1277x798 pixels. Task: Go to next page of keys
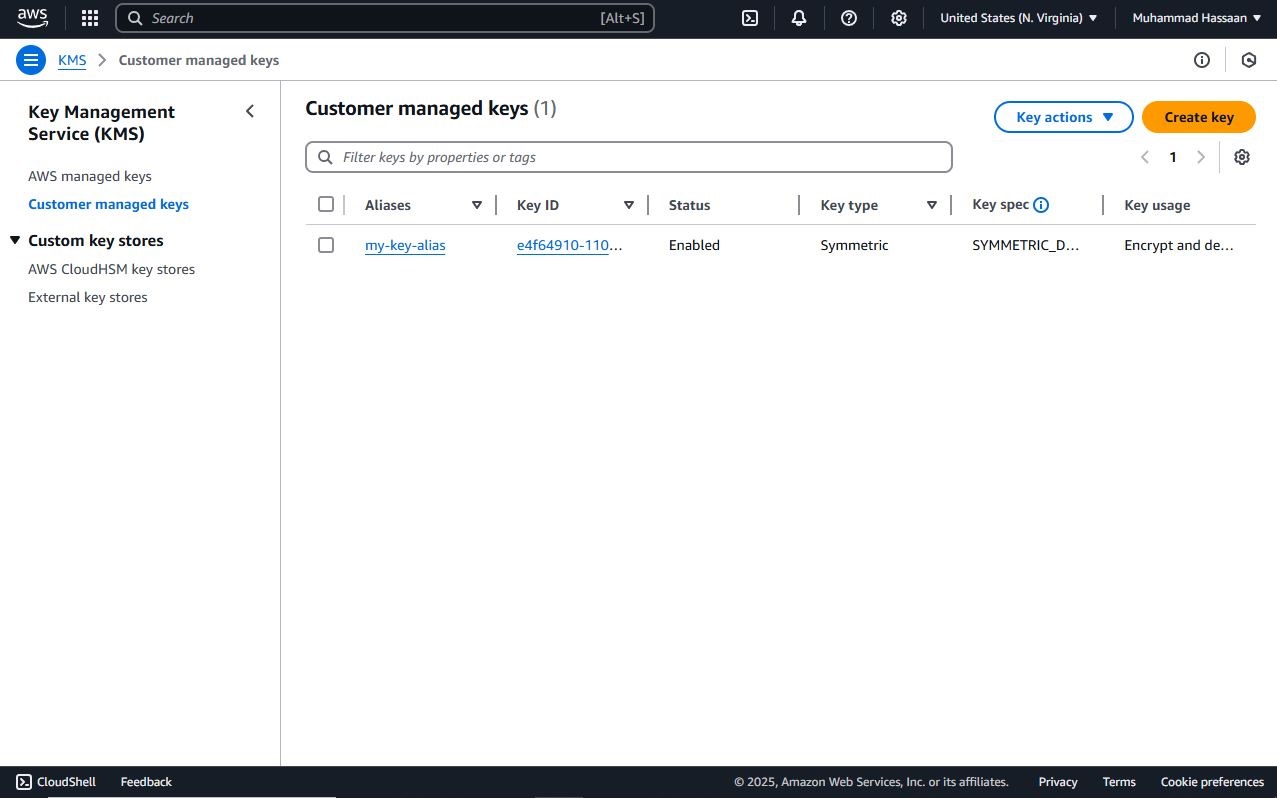point(1201,157)
